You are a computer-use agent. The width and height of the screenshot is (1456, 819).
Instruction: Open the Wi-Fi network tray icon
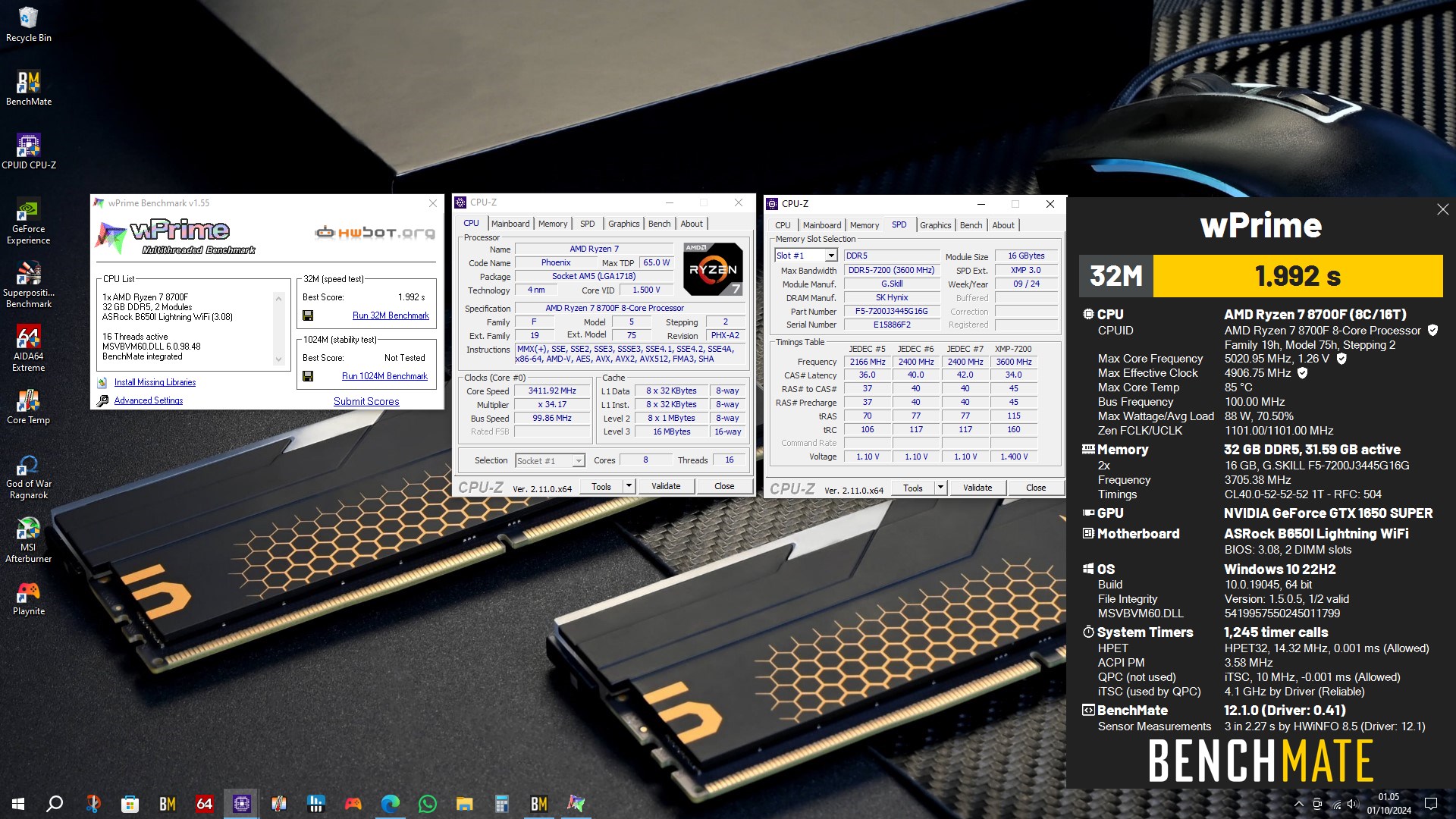[1335, 804]
